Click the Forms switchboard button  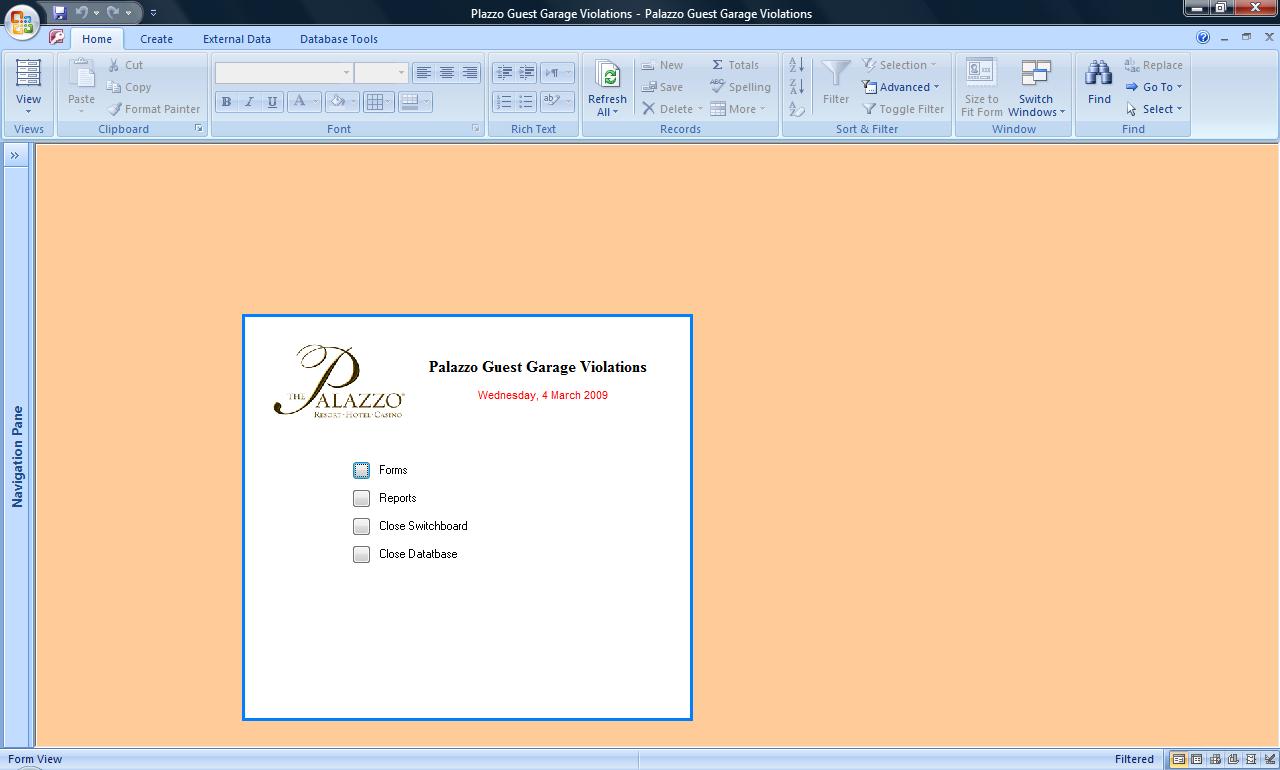361,470
